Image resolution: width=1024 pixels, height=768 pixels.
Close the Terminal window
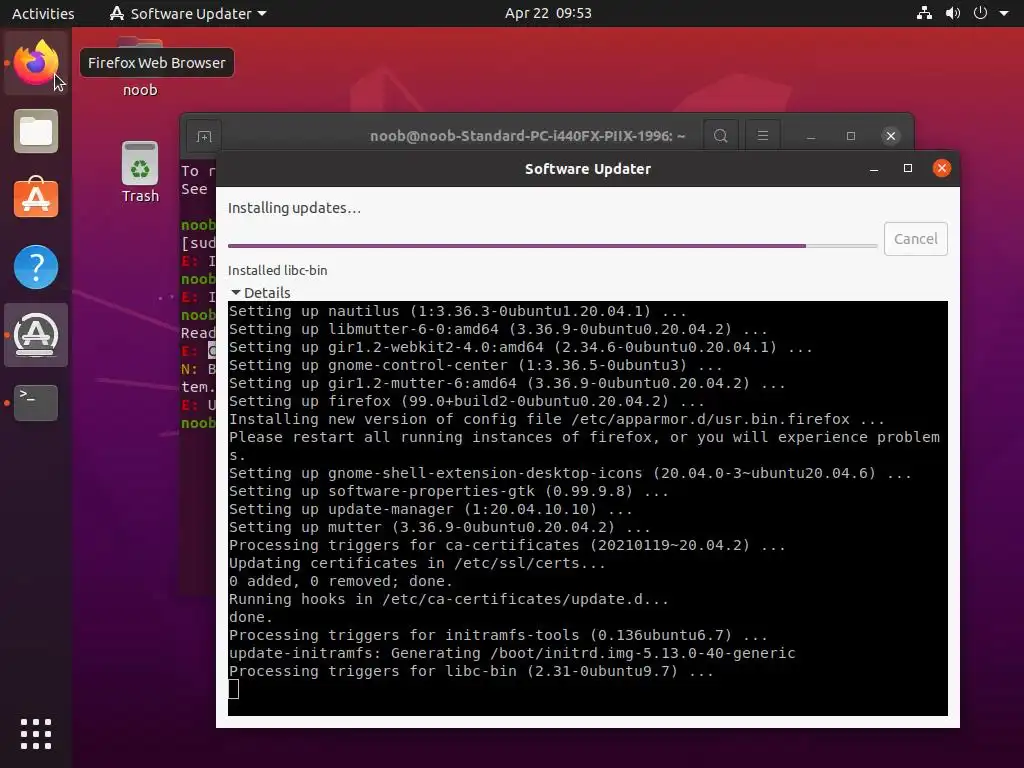tap(891, 136)
